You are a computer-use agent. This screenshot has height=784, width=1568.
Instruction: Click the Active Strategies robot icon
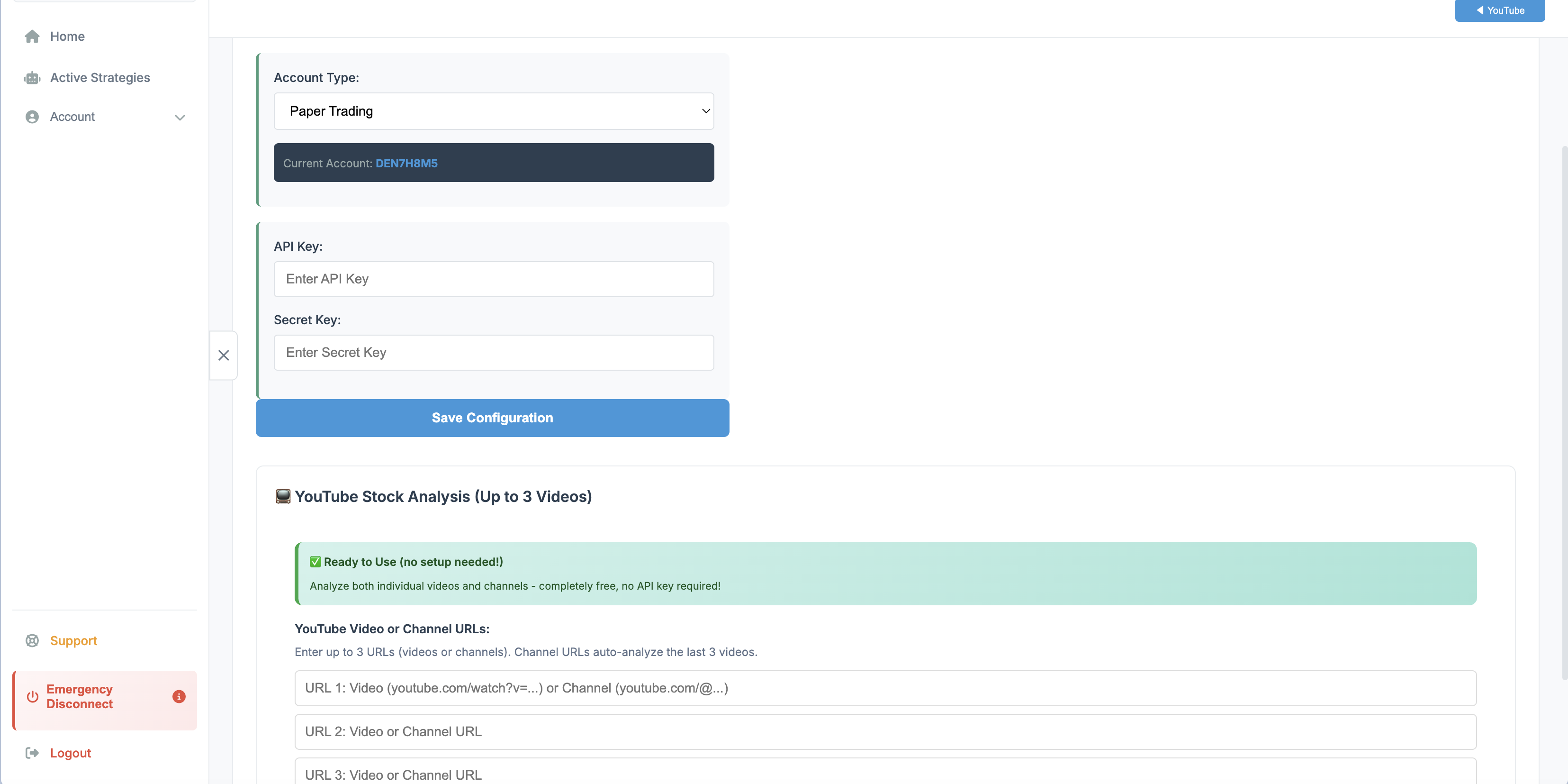[x=32, y=78]
